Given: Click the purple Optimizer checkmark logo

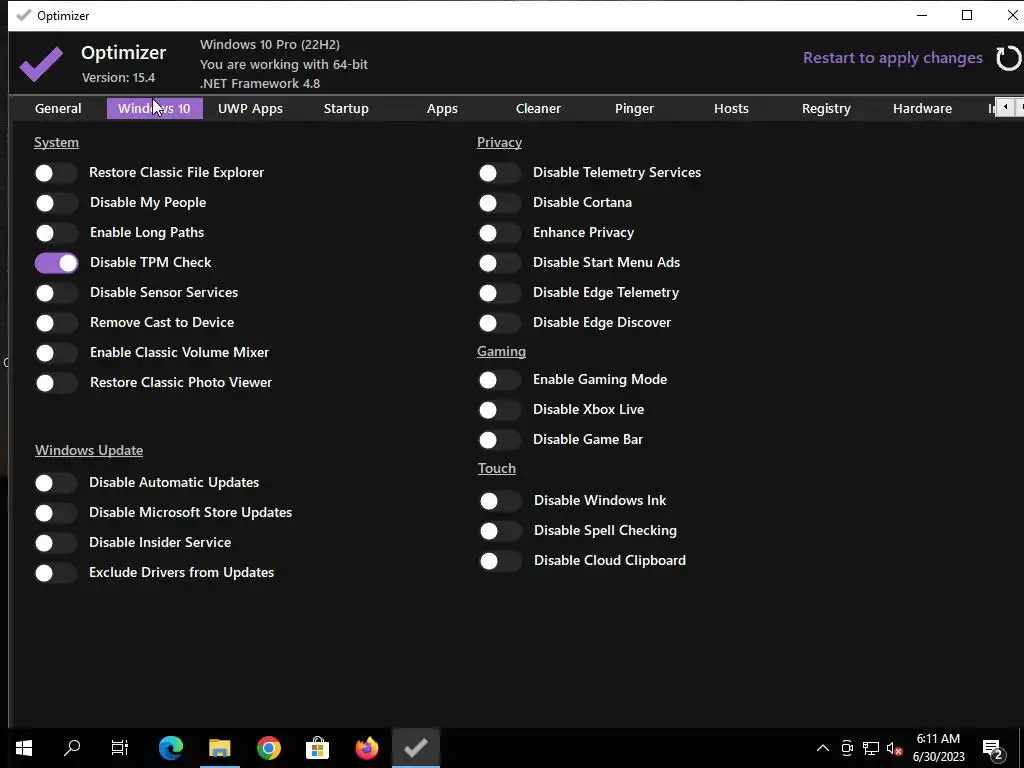Looking at the screenshot, I should [41, 63].
